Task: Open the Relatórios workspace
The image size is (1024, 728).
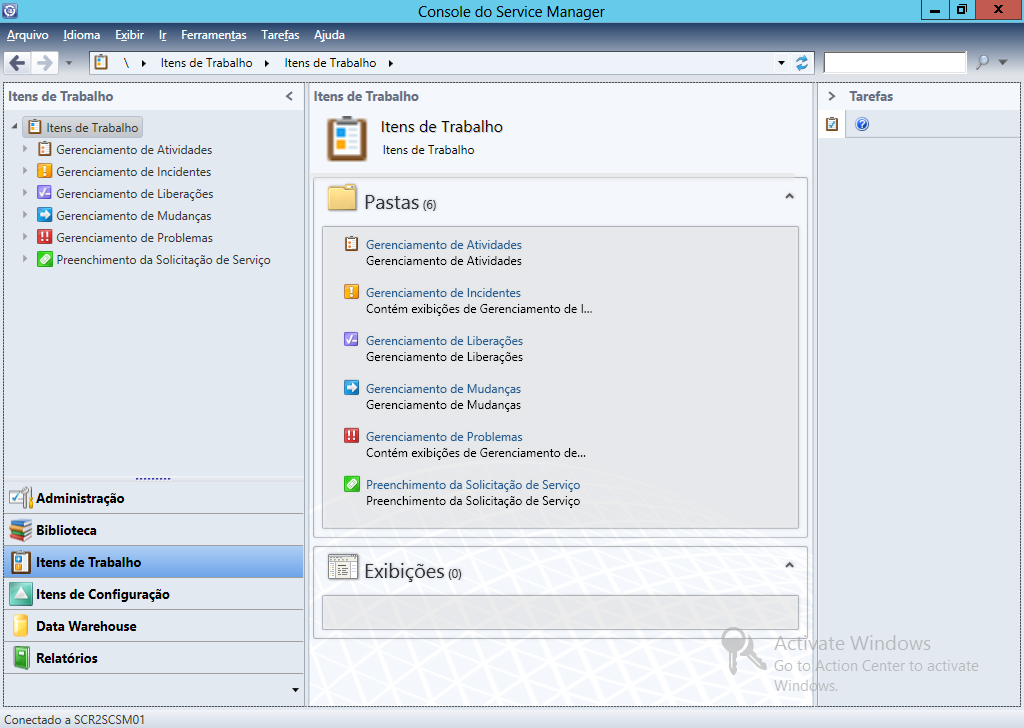Action: click(x=66, y=658)
